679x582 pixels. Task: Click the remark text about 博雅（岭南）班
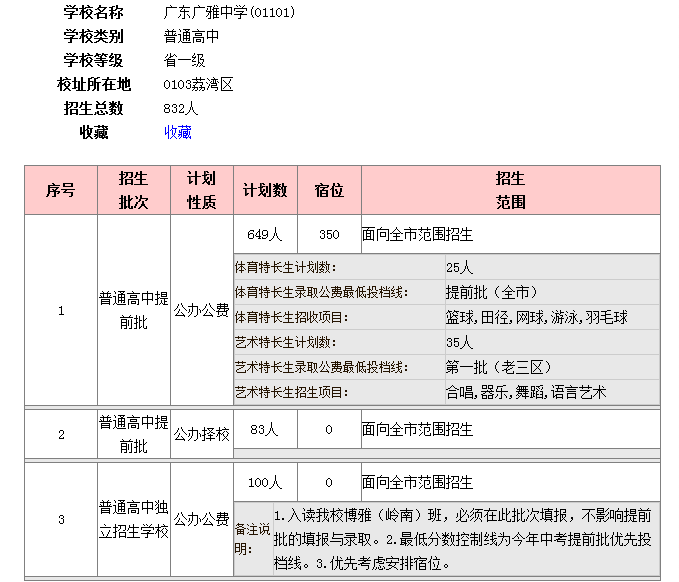pyautogui.click(x=462, y=539)
